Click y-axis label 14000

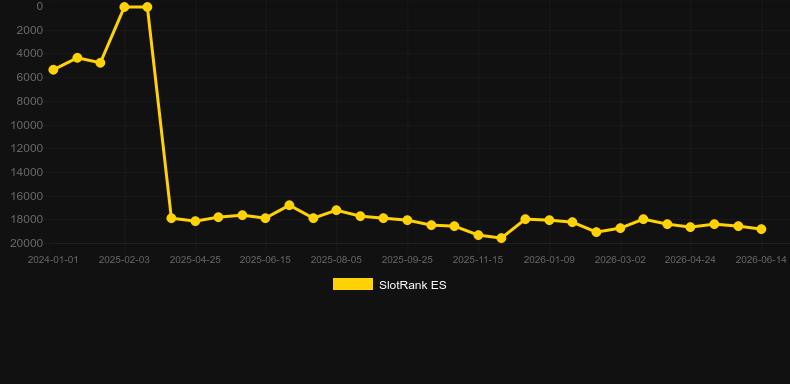(27, 172)
